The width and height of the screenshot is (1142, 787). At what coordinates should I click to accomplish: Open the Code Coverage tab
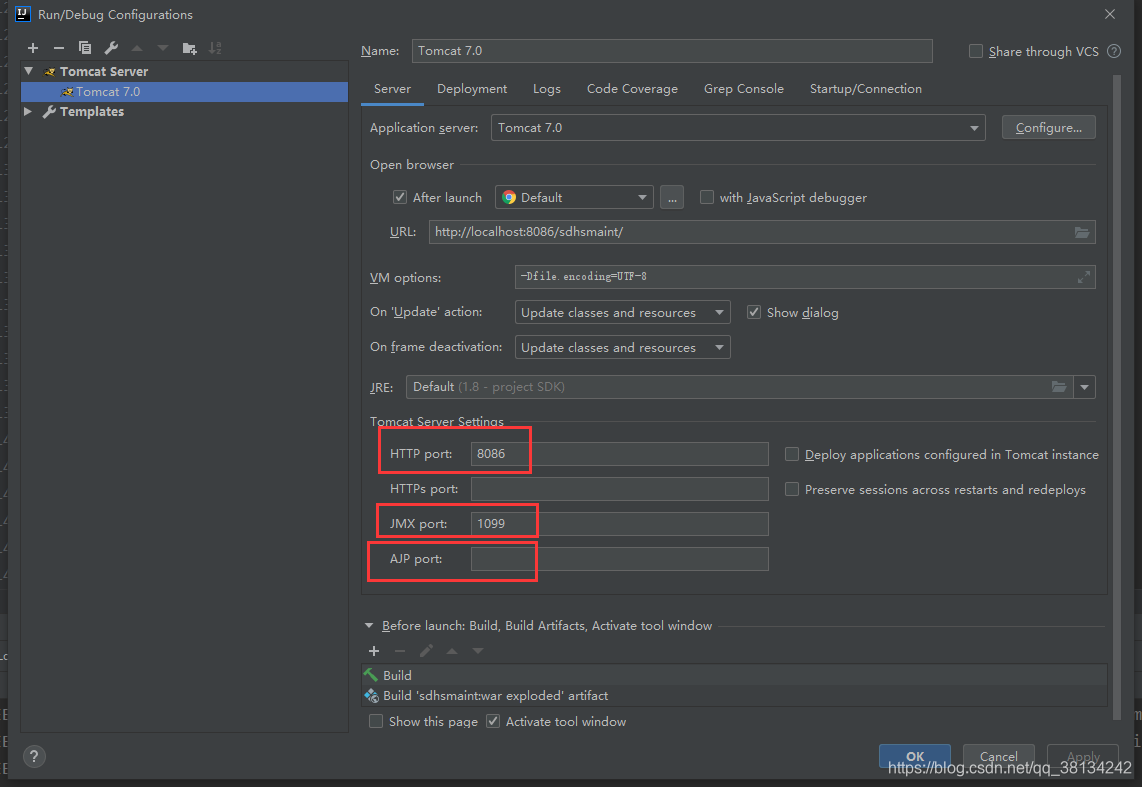632,89
